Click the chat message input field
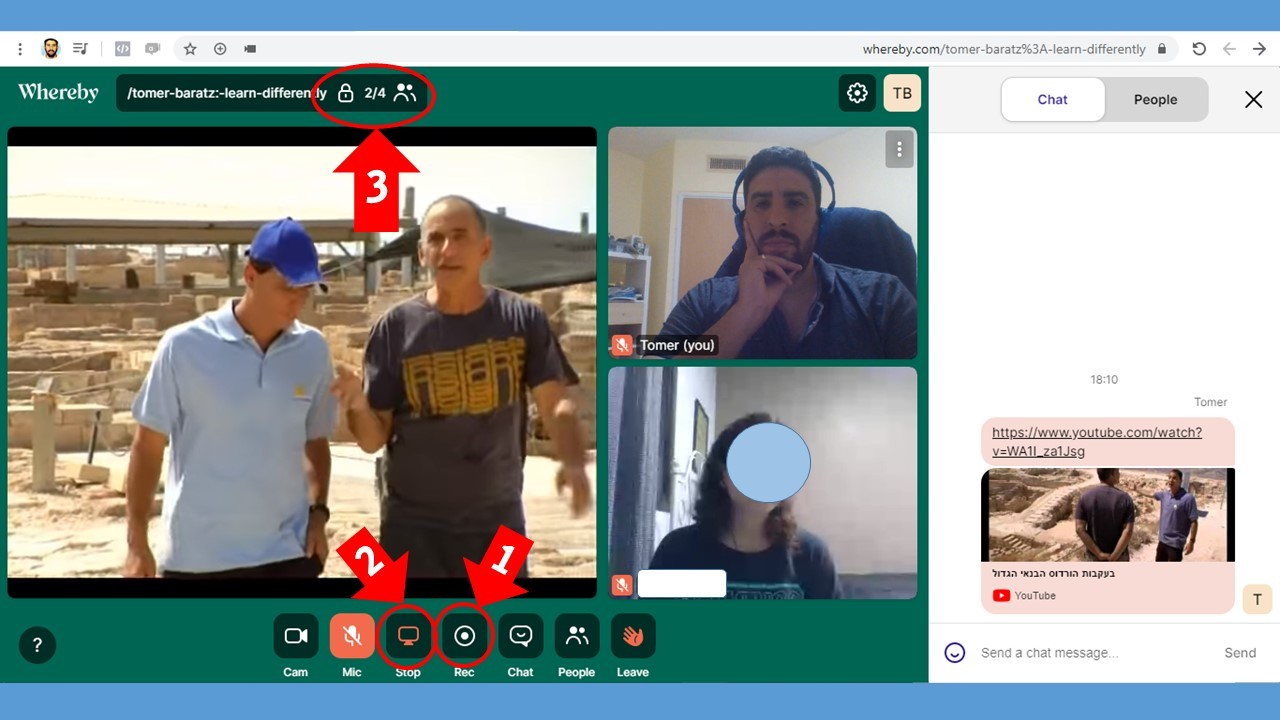Image resolution: width=1280 pixels, height=720 pixels. coord(1090,653)
